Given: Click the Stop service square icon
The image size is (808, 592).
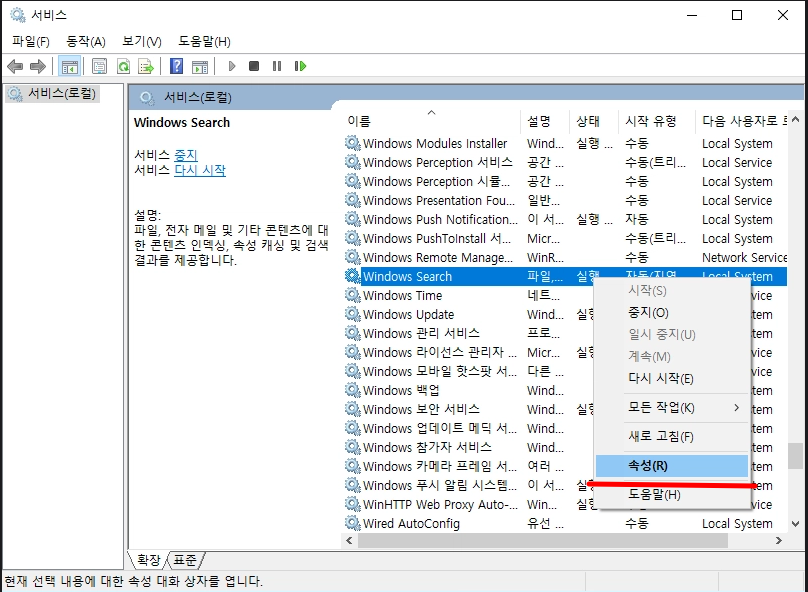Looking at the screenshot, I should pos(254,66).
